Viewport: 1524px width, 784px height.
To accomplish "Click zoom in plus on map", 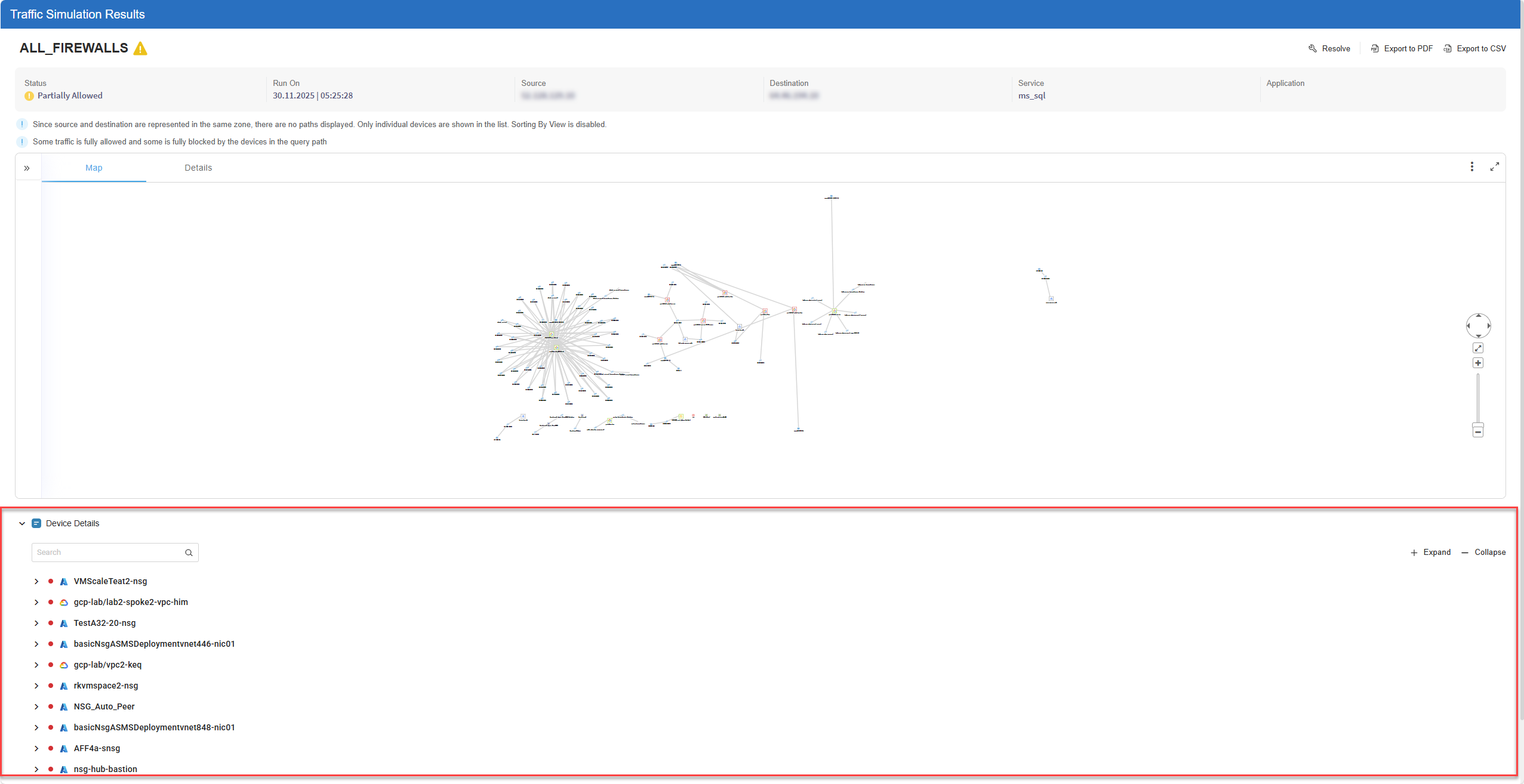I will (1477, 363).
